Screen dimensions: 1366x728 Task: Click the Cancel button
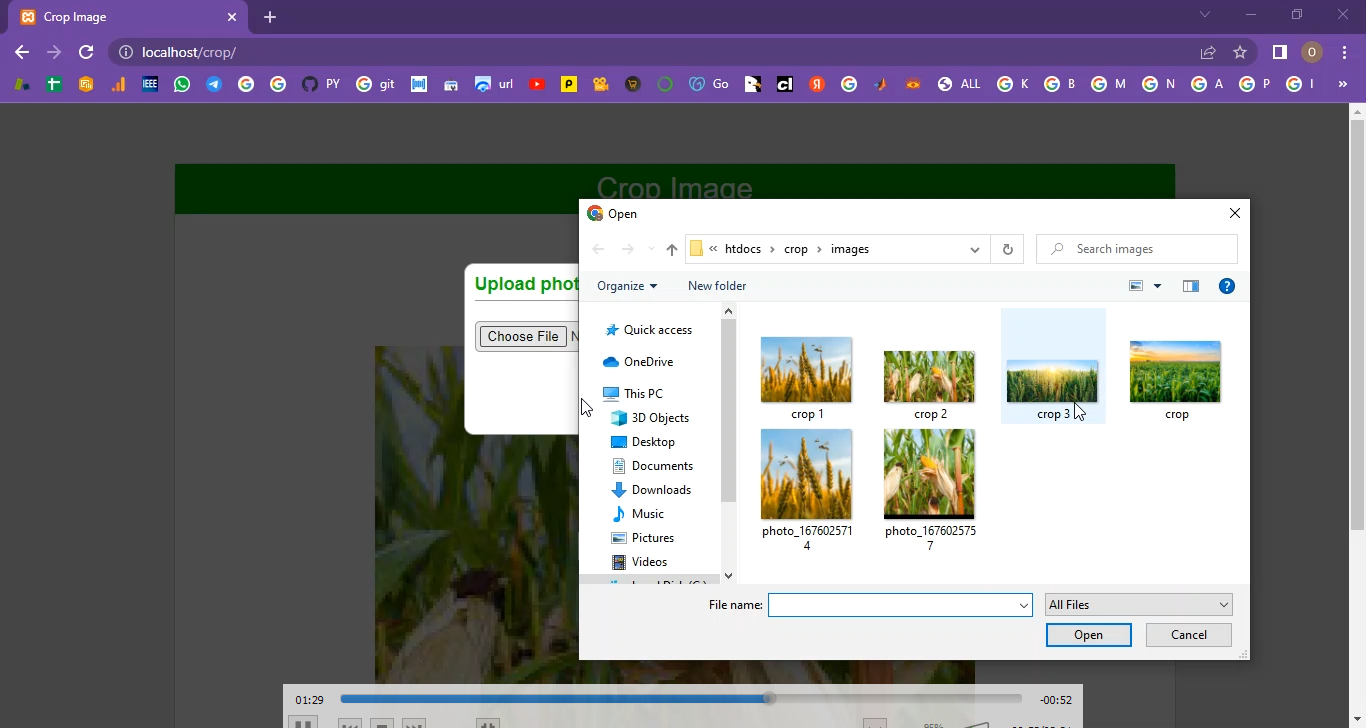coord(1188,635)
